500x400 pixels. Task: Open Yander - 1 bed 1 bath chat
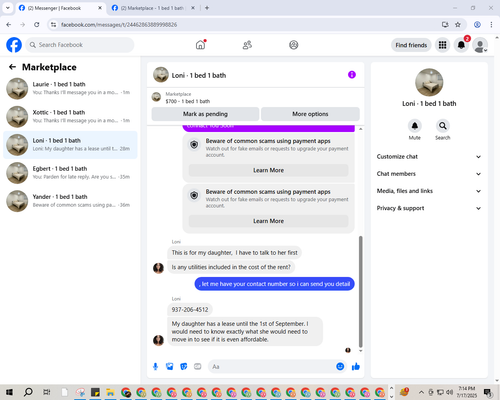[70, 201]
